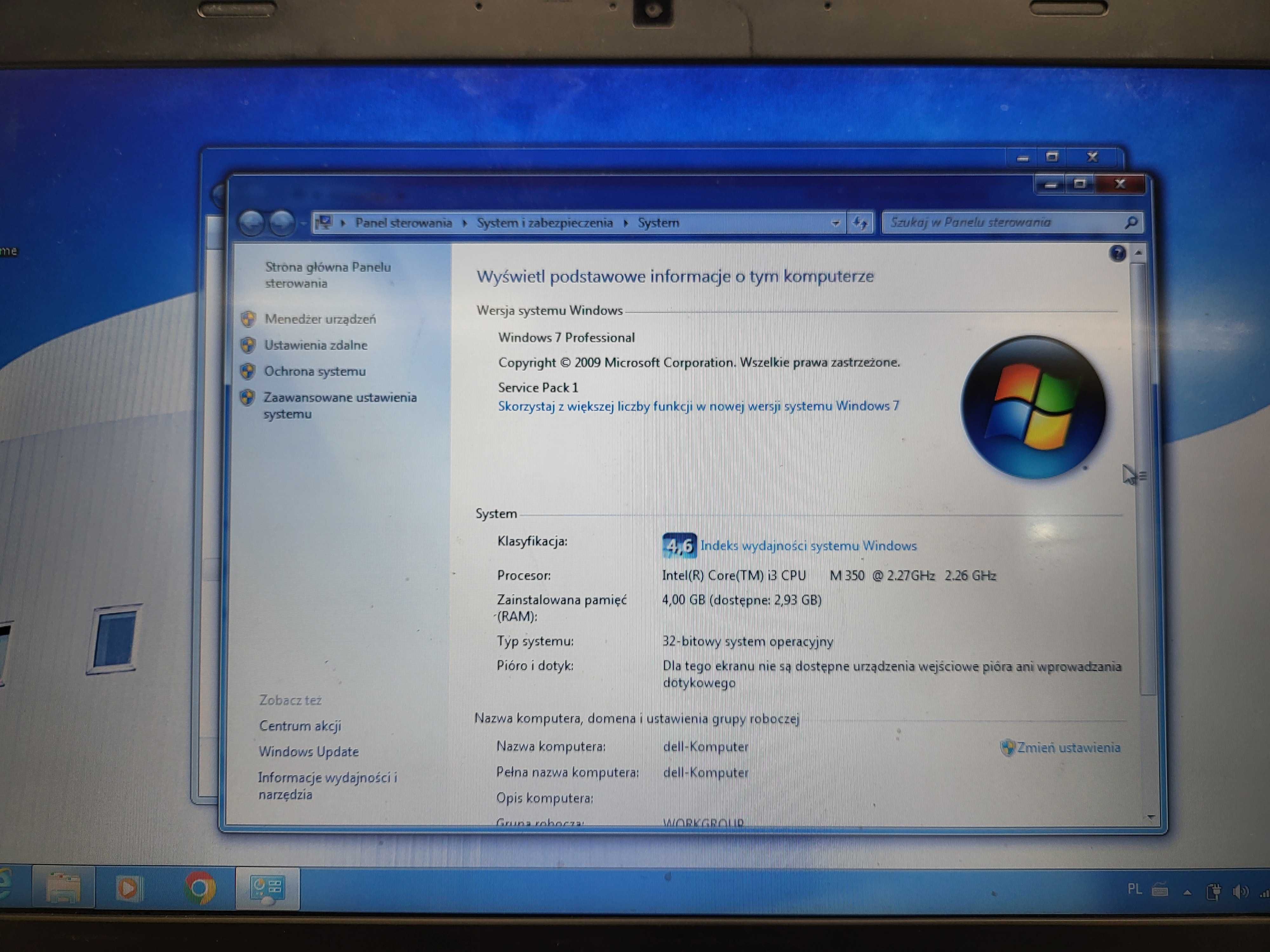Click Indeks wydajności systemu Windows link
This screenshot has height=952, width=1270.
808,546
